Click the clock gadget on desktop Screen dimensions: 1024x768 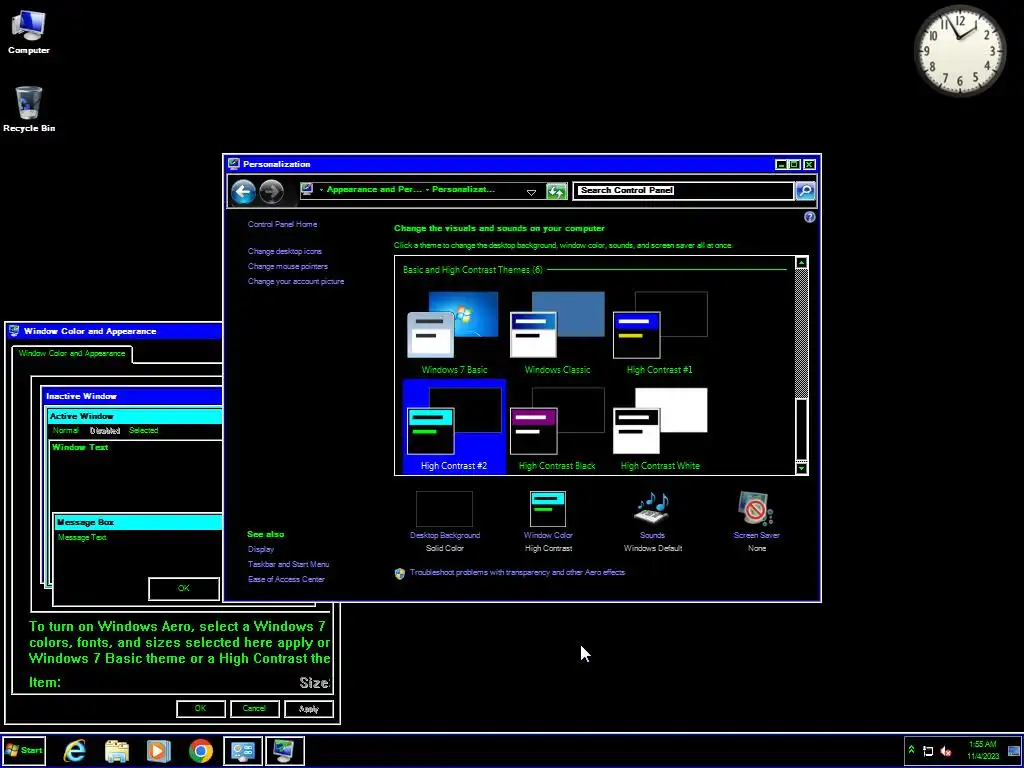tap(959, 50)
